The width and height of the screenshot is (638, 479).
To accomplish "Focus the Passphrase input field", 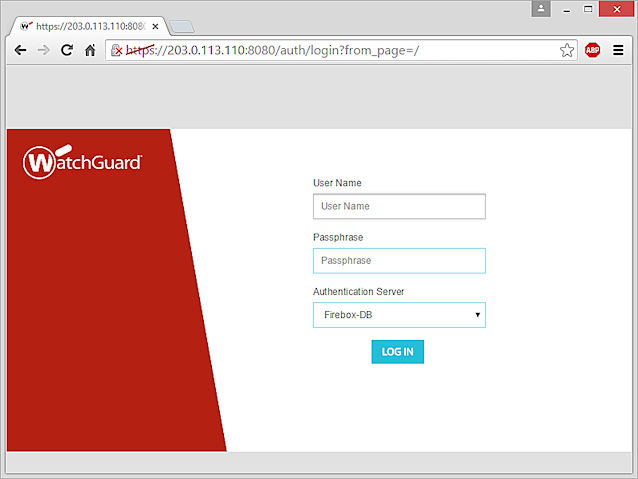I will 399,260.
